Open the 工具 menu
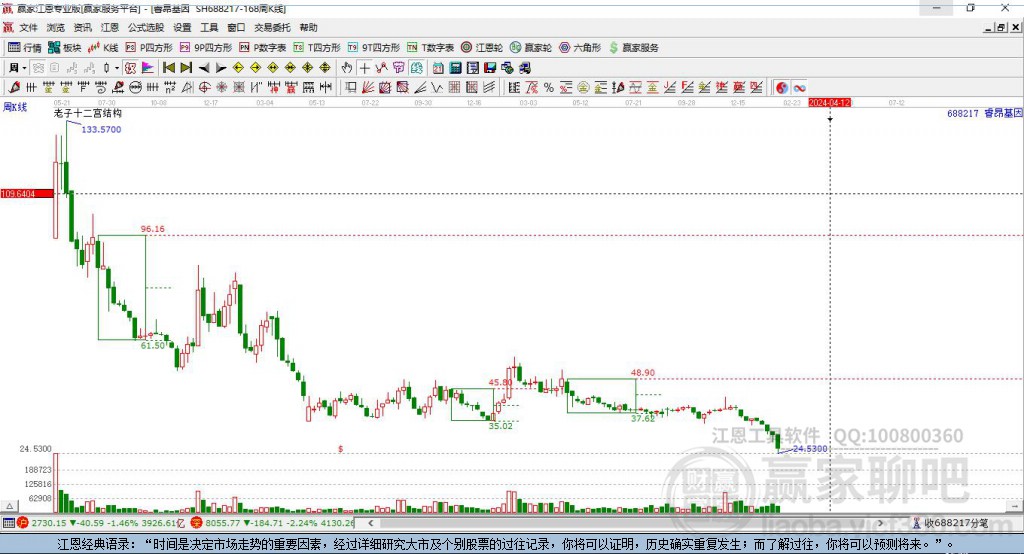 click(x=209, y=27)
